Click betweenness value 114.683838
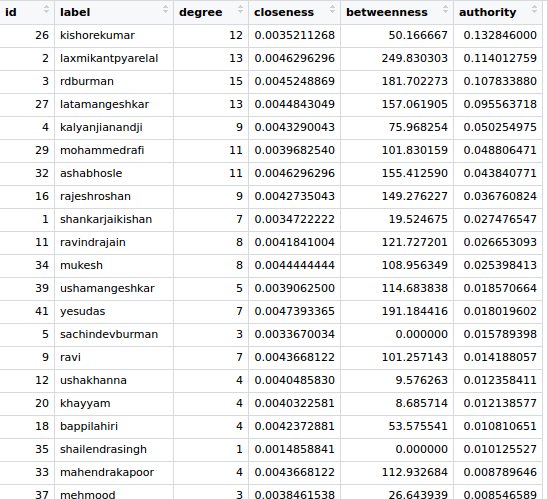The height and width of the screenshot is (499, 547). [x=414, y=289]
